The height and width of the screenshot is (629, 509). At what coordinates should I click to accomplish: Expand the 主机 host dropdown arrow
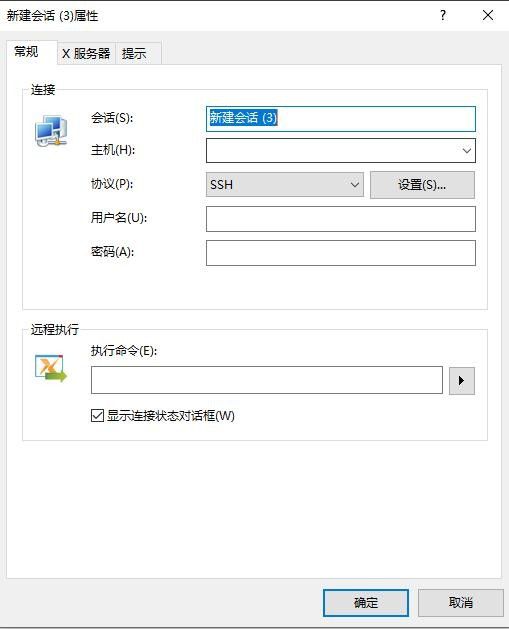pos(466,151)
